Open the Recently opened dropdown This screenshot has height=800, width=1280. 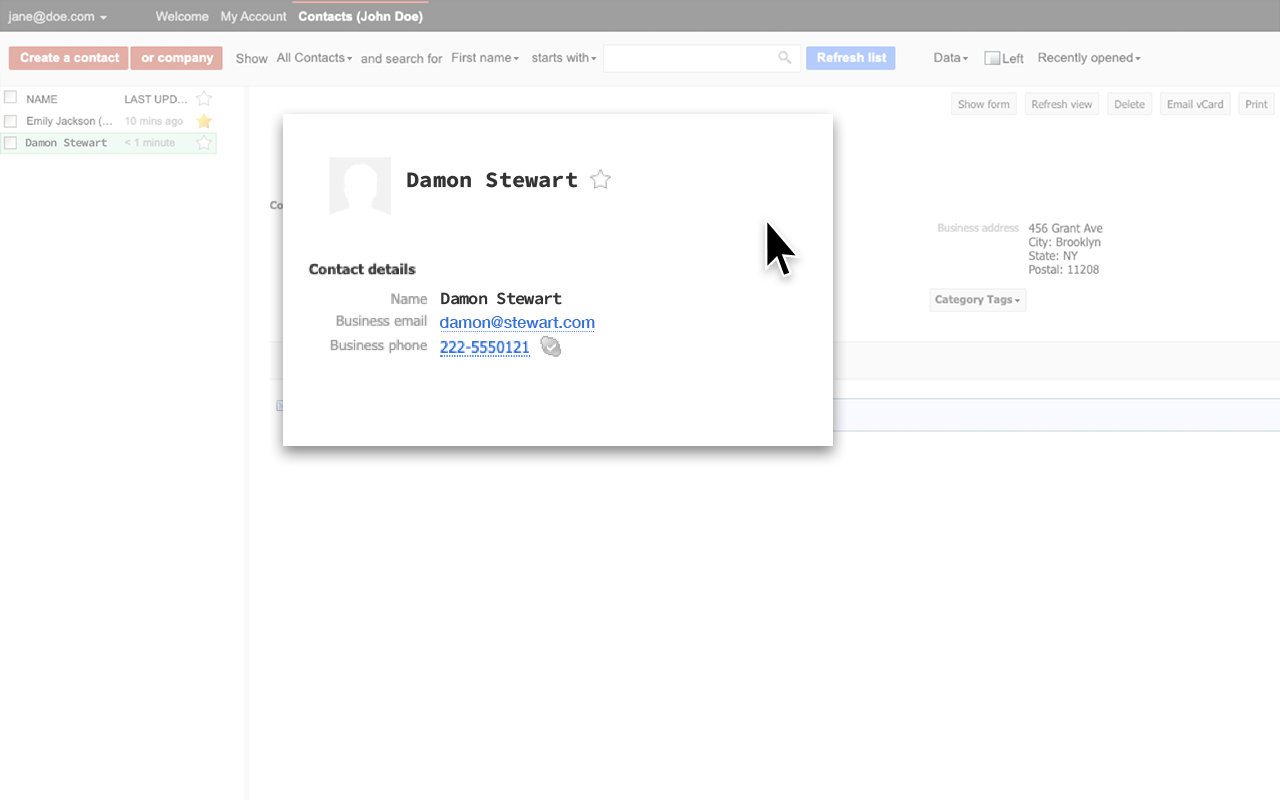click(1089, 58)
